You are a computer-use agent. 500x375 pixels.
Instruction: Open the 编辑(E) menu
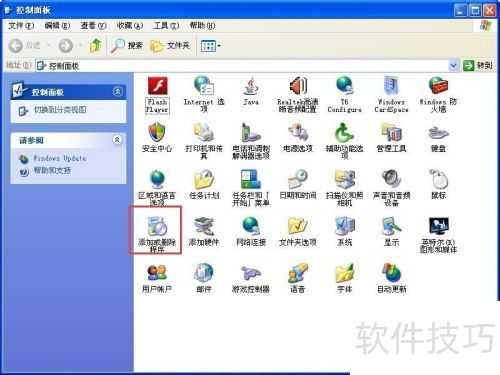click(57, 25)
